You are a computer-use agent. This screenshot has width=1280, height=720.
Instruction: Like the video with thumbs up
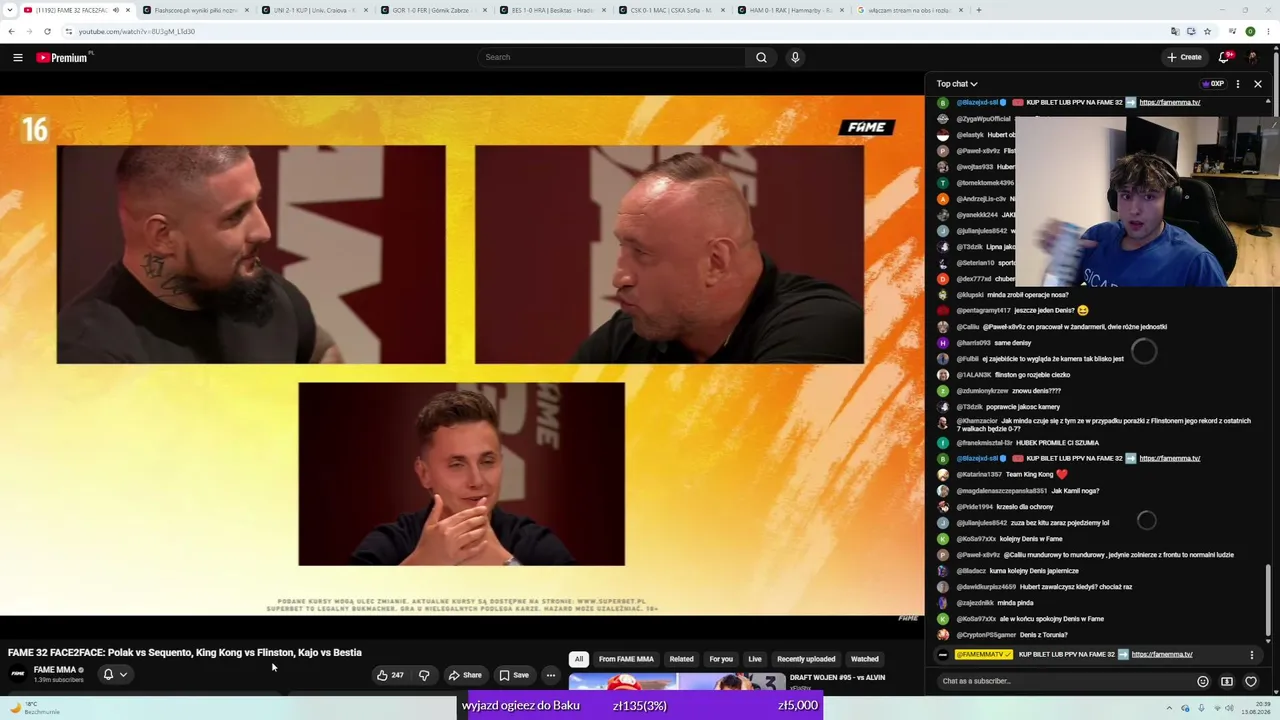pos(389,675)
